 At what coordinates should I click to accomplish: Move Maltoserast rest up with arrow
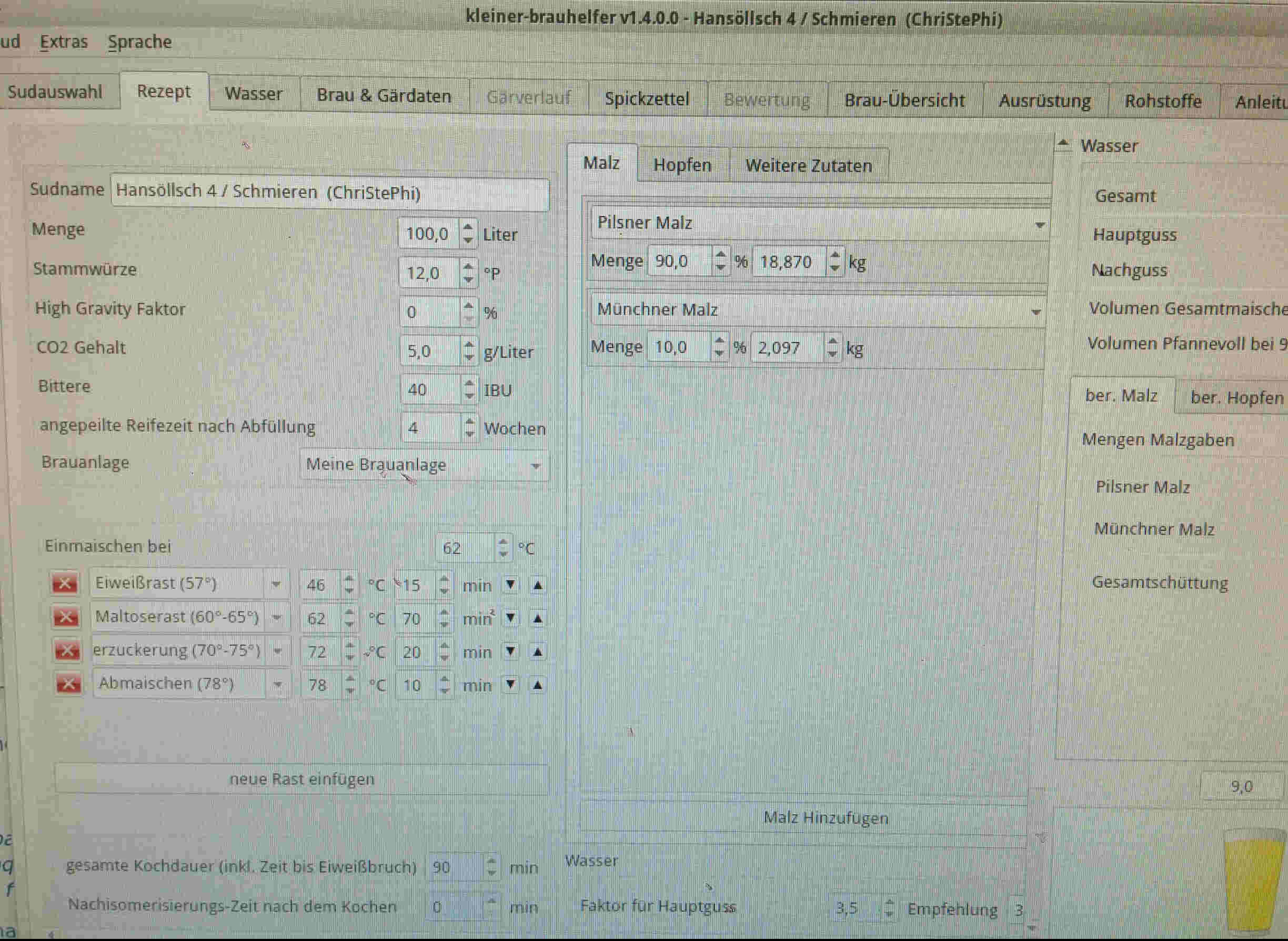point(538,618)
